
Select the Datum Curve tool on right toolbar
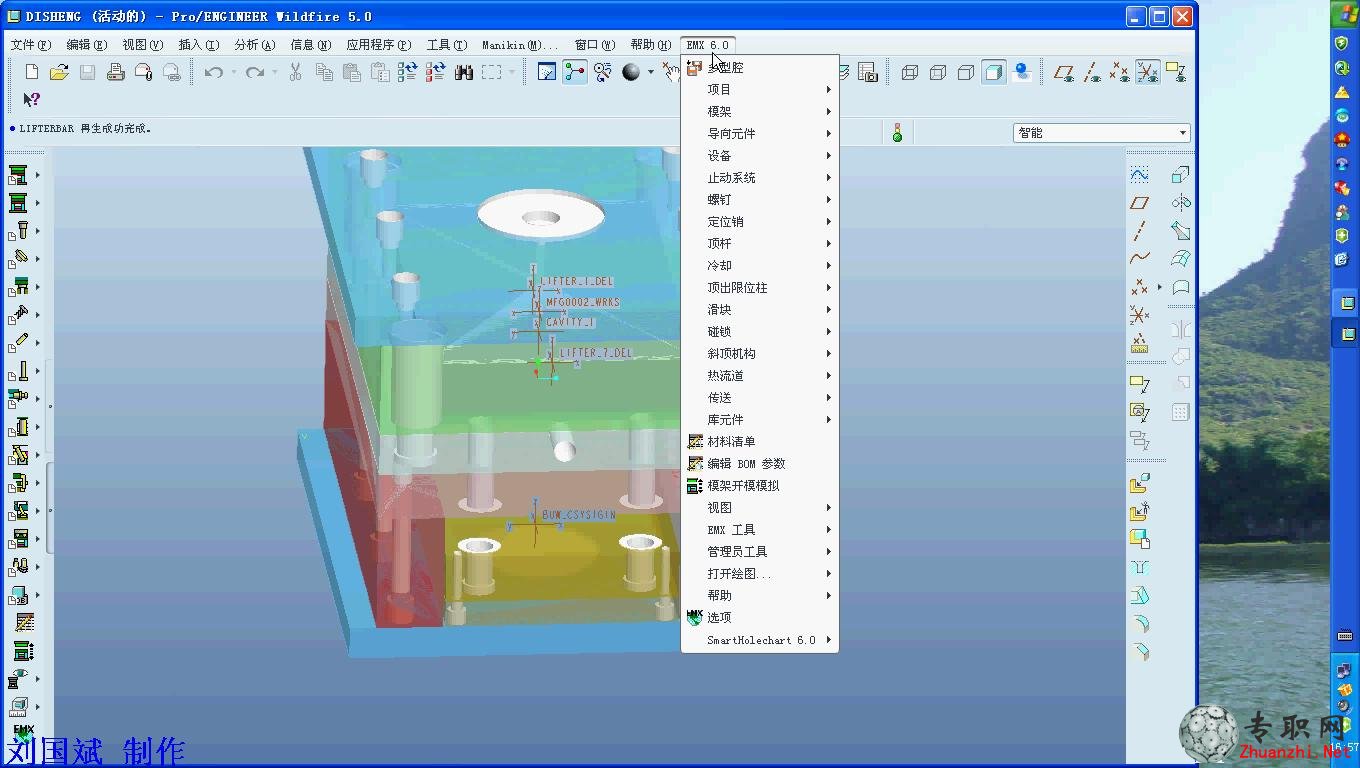(1139, 258)
